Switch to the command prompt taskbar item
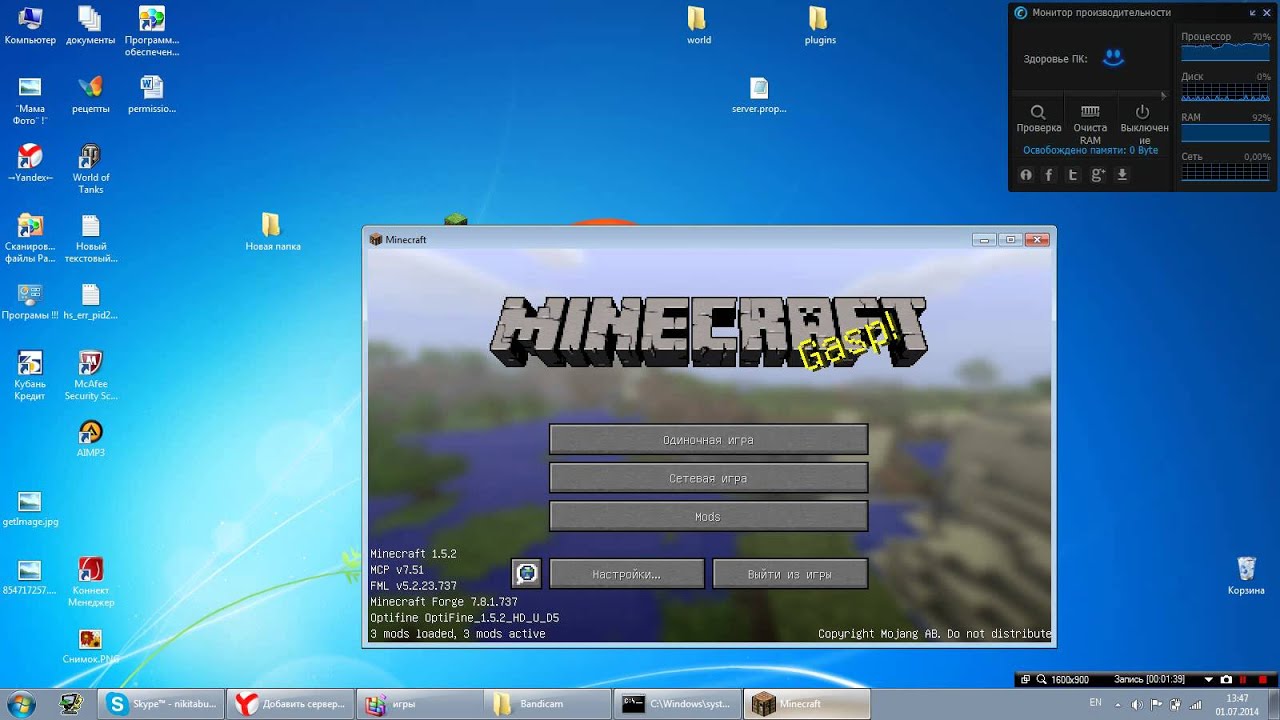The width and height of the screenshot is (1280, 720). 677,704
